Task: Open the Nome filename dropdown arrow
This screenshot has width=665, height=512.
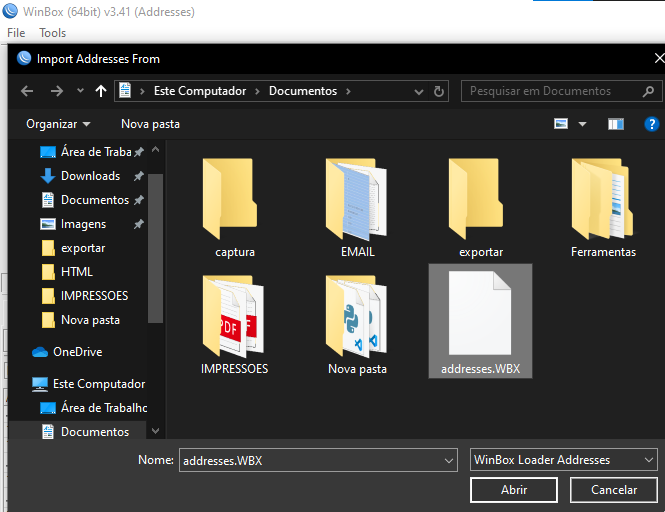Action: [448, 461]
